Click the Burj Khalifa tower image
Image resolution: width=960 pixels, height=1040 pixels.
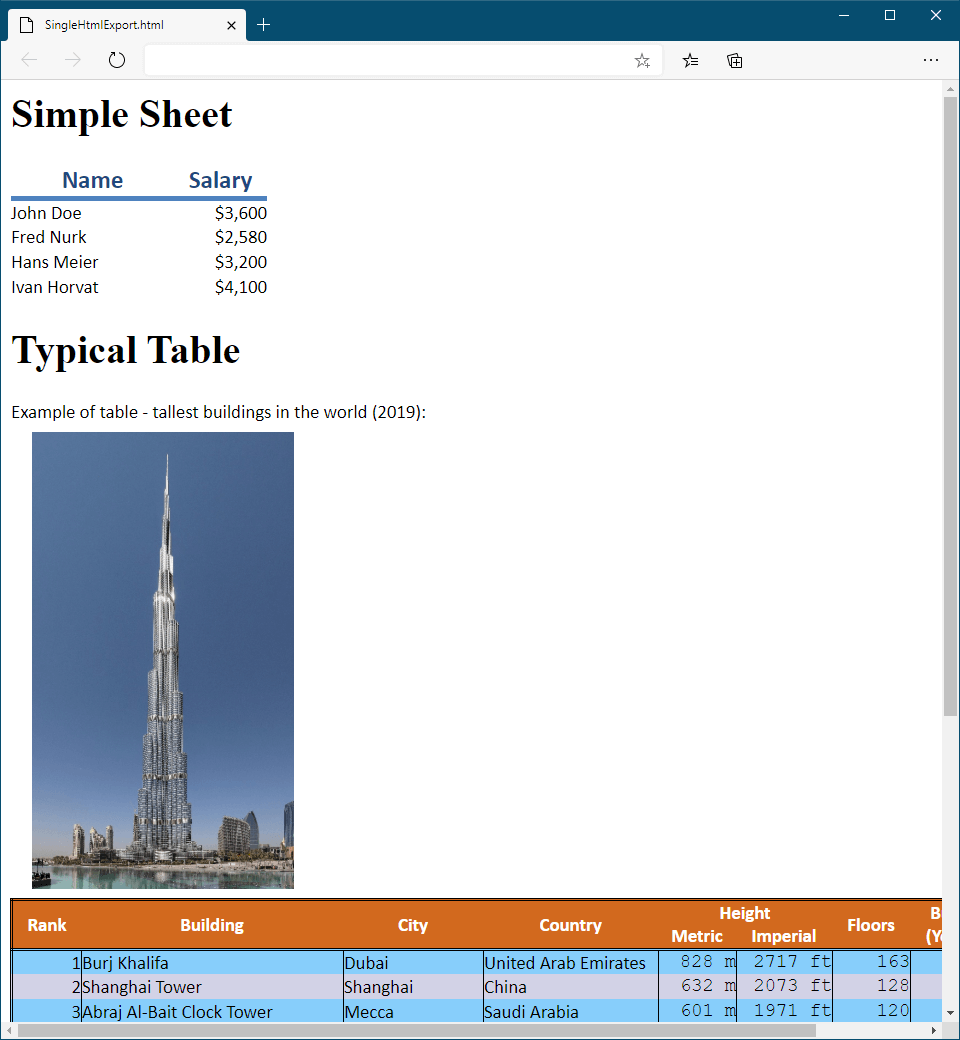162,660
